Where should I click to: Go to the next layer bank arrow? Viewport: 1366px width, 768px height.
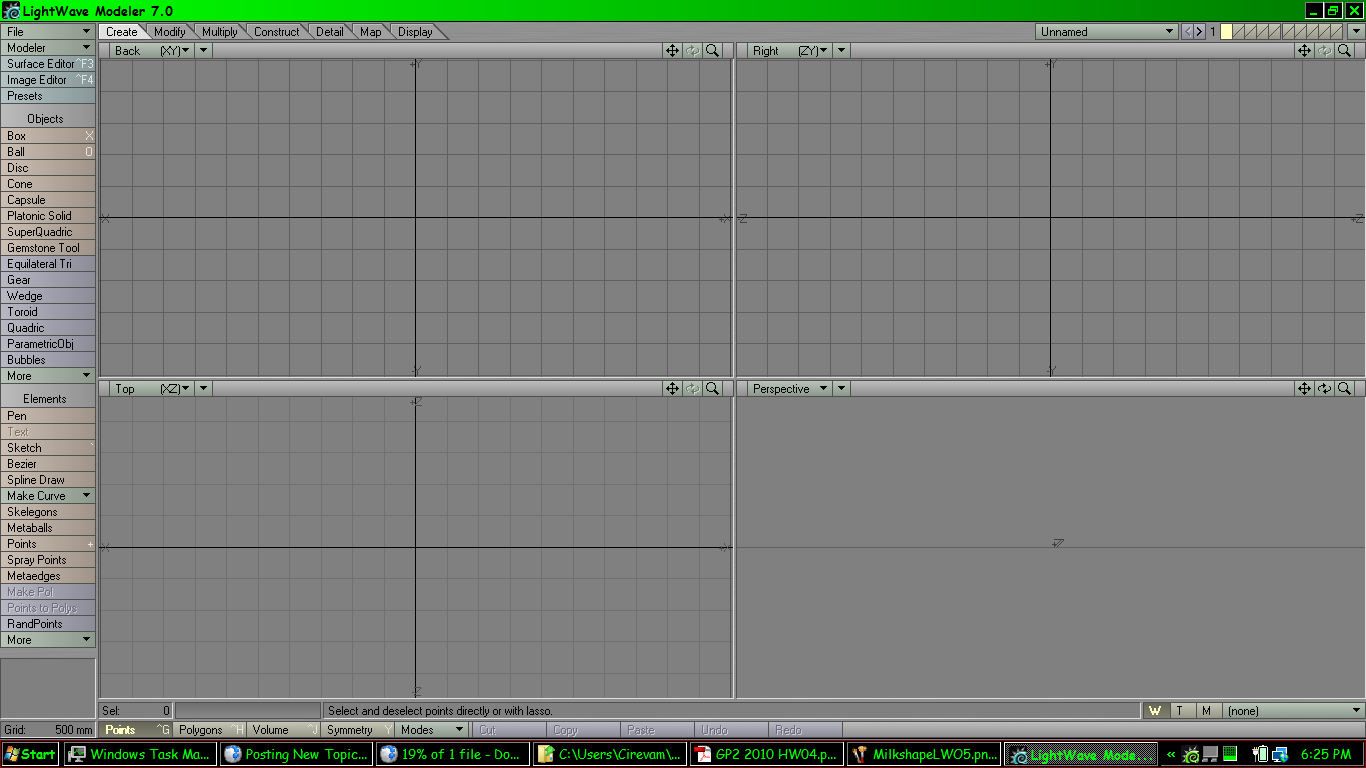(x=1199, y=32)
